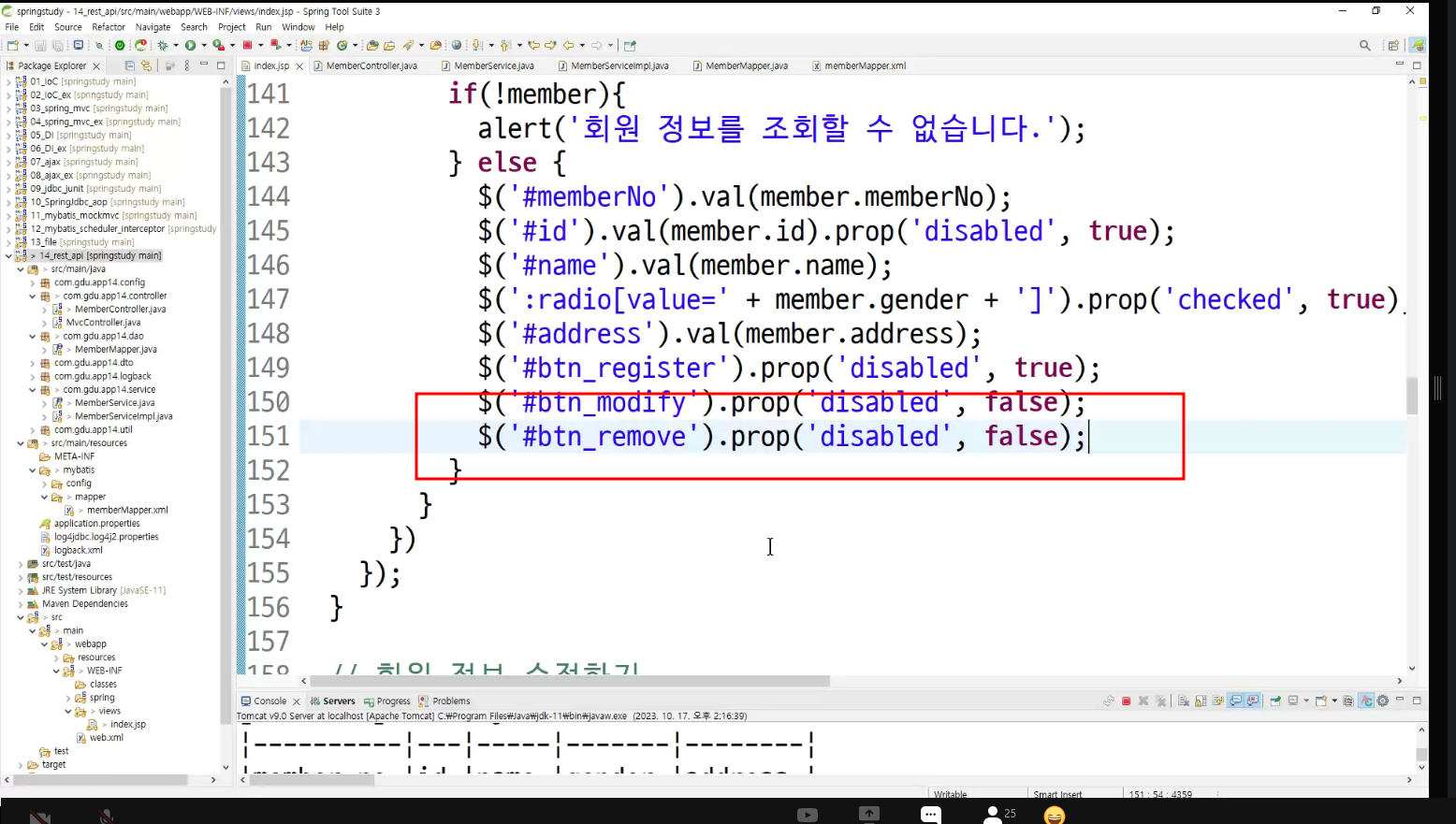1456x824 pixels.
Task: Click the console settings gear icon
Action: click(x=1383, y=701)
